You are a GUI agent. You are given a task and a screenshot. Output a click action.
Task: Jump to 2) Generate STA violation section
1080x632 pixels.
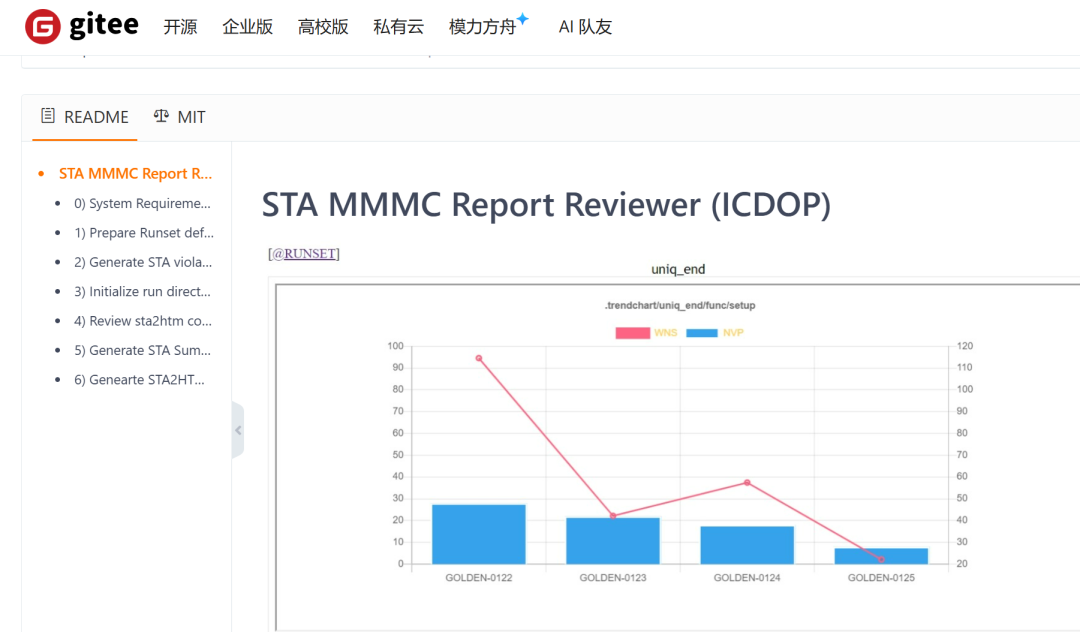click(x=143, y=262)
